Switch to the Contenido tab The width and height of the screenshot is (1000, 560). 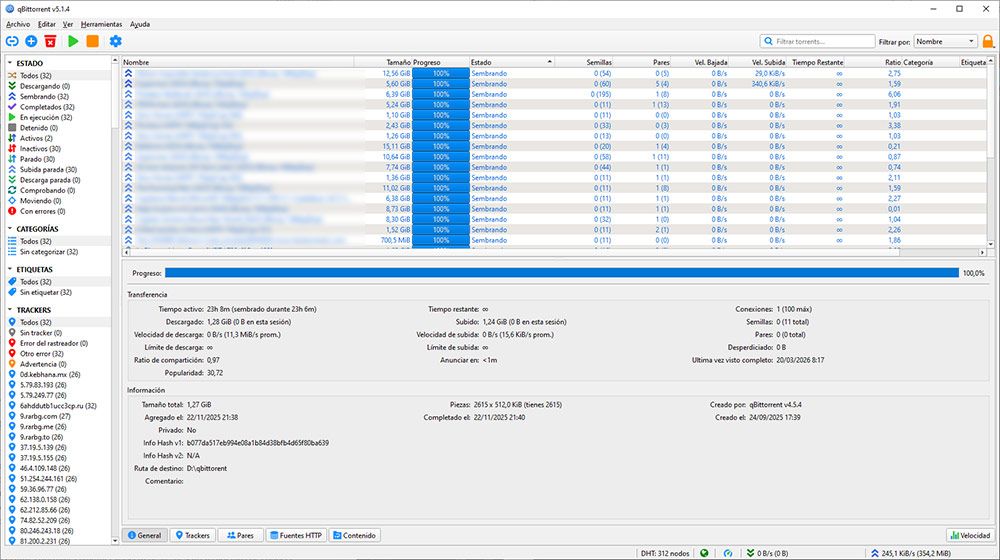(355, 535)
